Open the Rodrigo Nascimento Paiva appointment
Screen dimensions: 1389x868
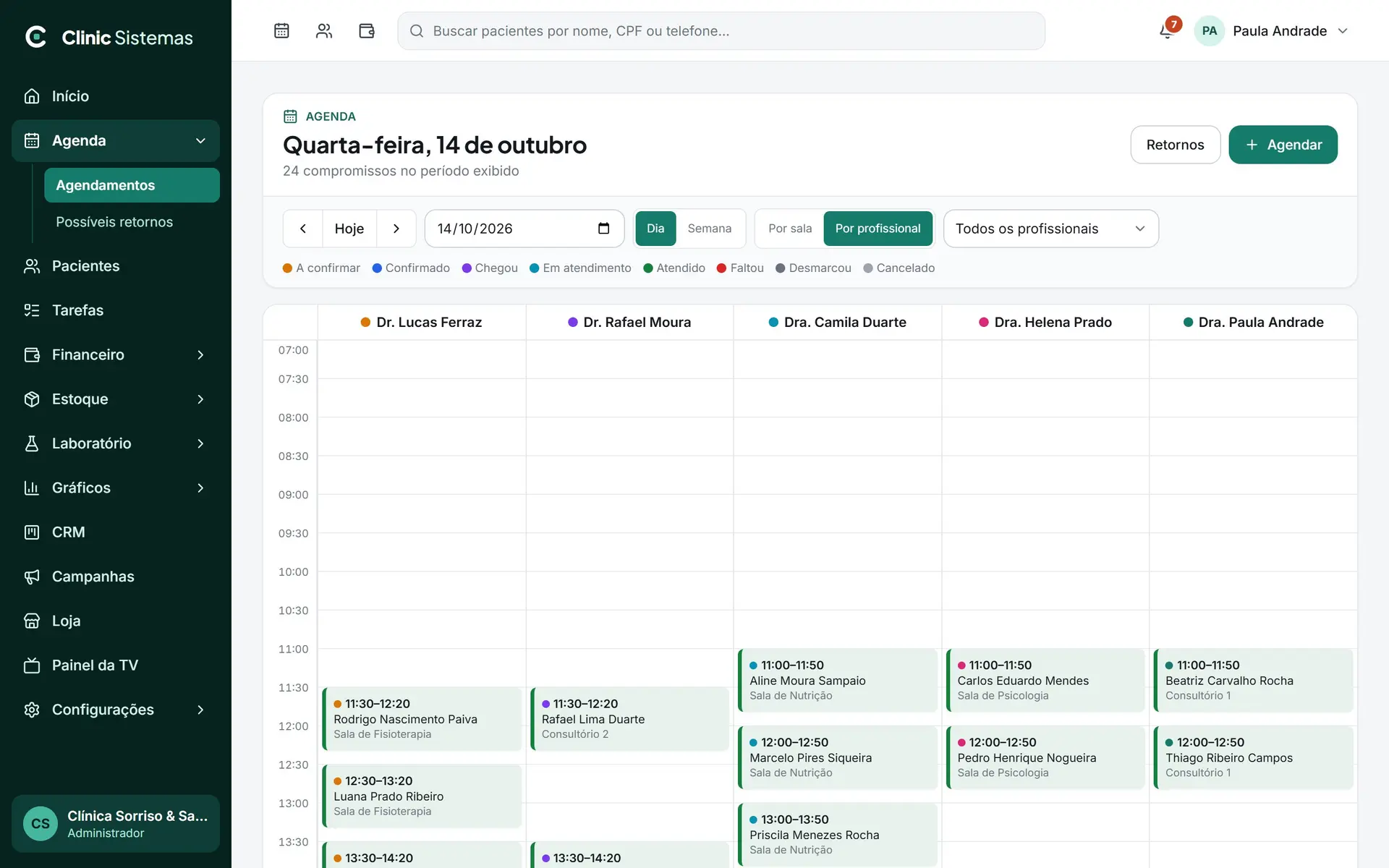point(422,719)
